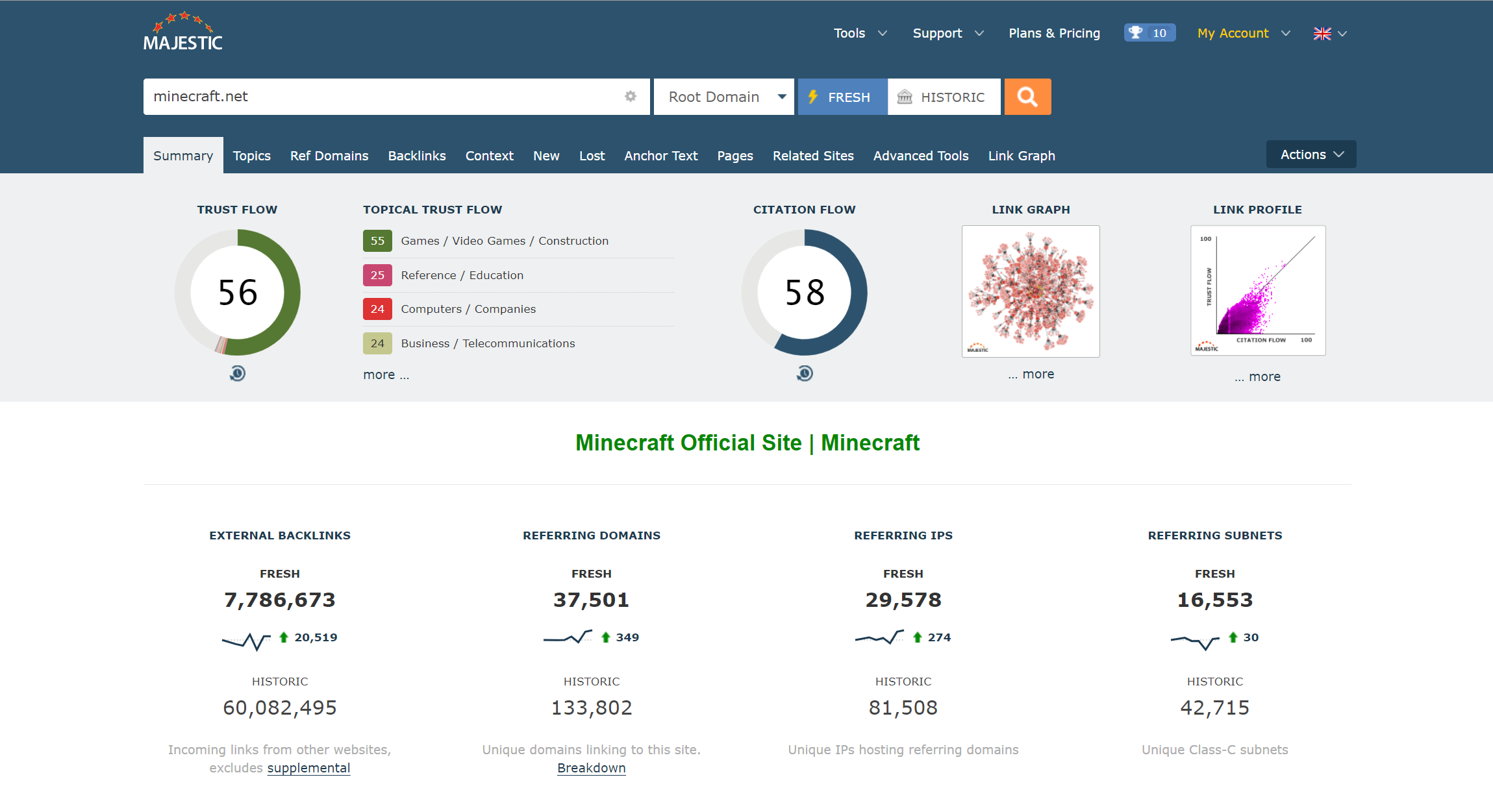Open Minecraft Official Site title link

click(x=747, y=443)
